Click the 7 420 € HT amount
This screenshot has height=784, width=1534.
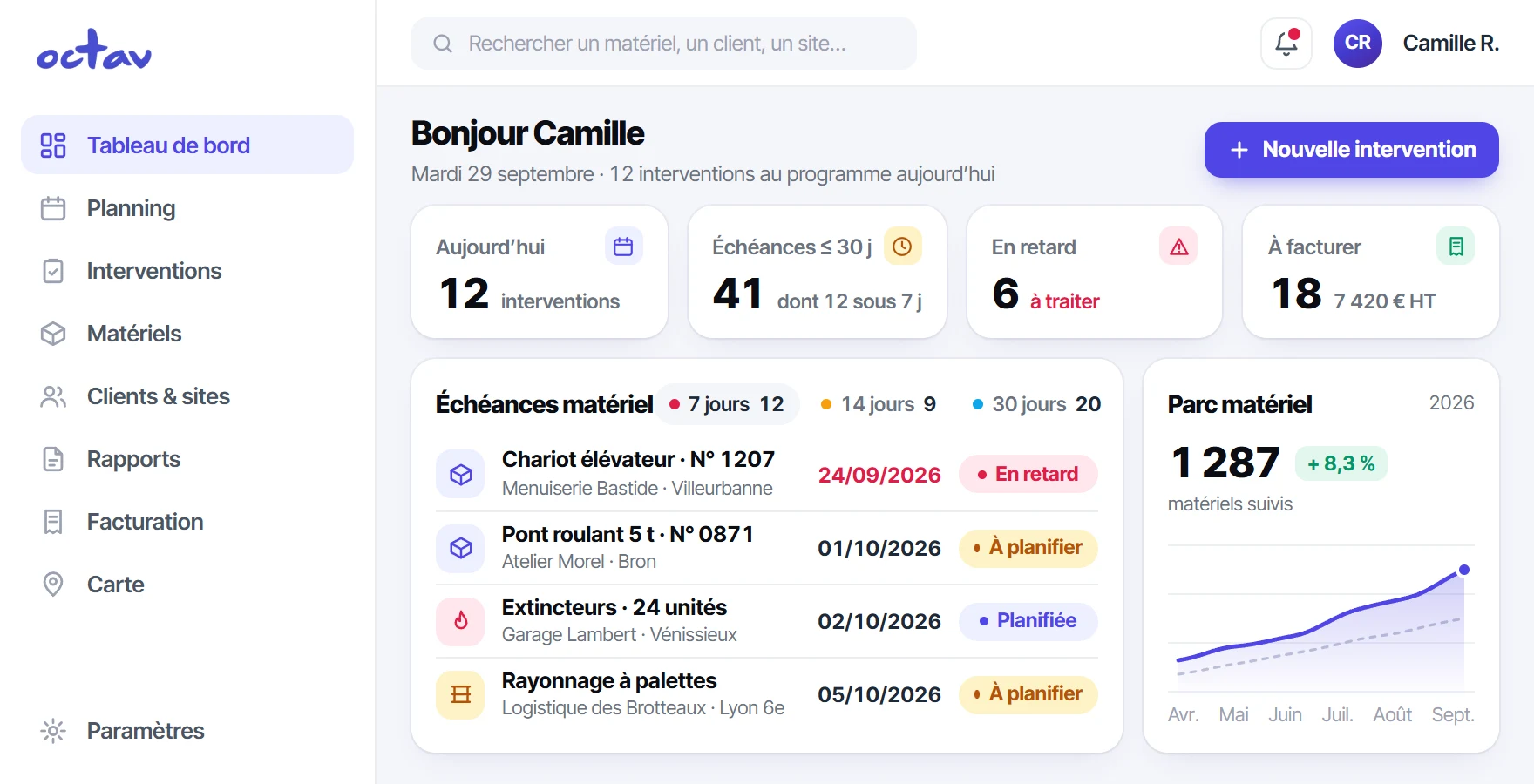tap(1385, 301)
